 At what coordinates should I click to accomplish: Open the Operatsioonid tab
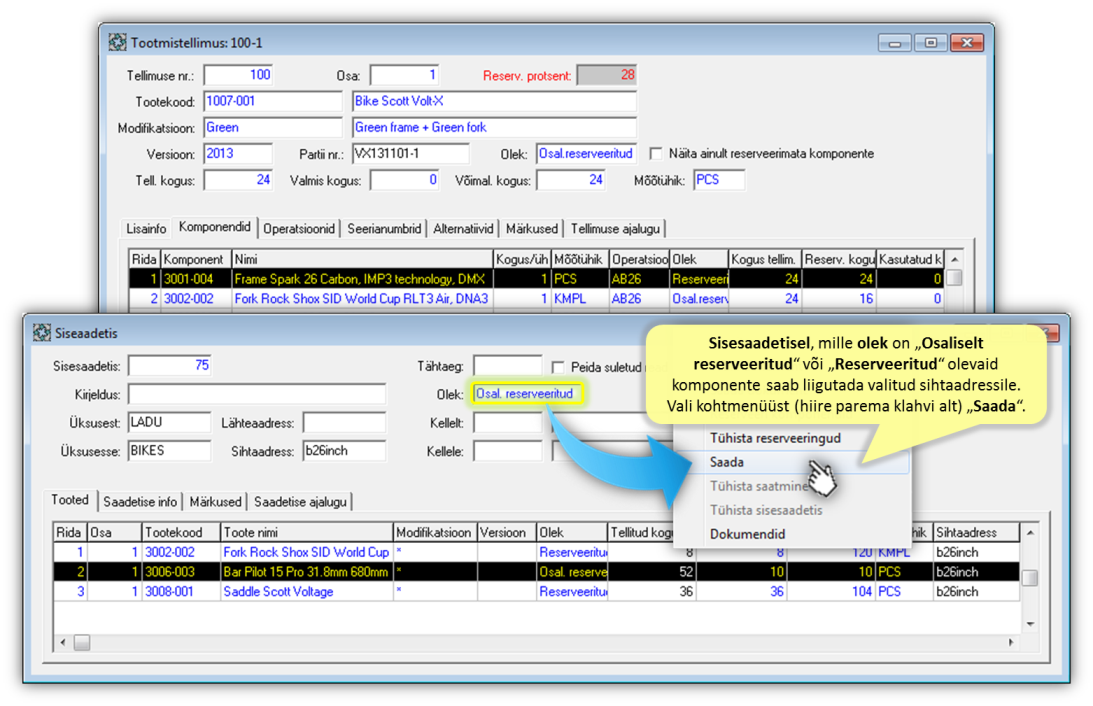299,229
